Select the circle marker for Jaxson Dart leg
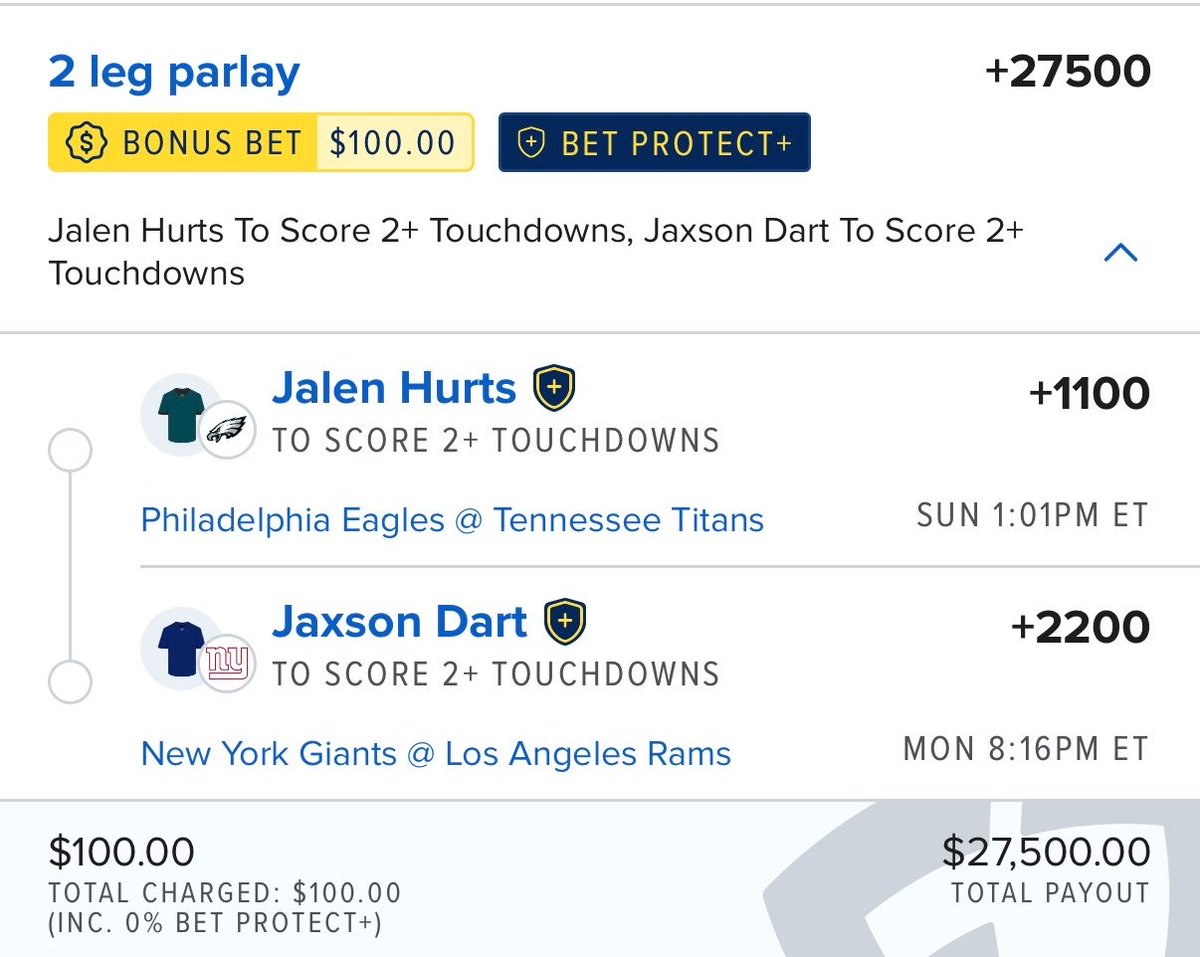This screenshot has width=1200, height=957. tap(70, 685)
